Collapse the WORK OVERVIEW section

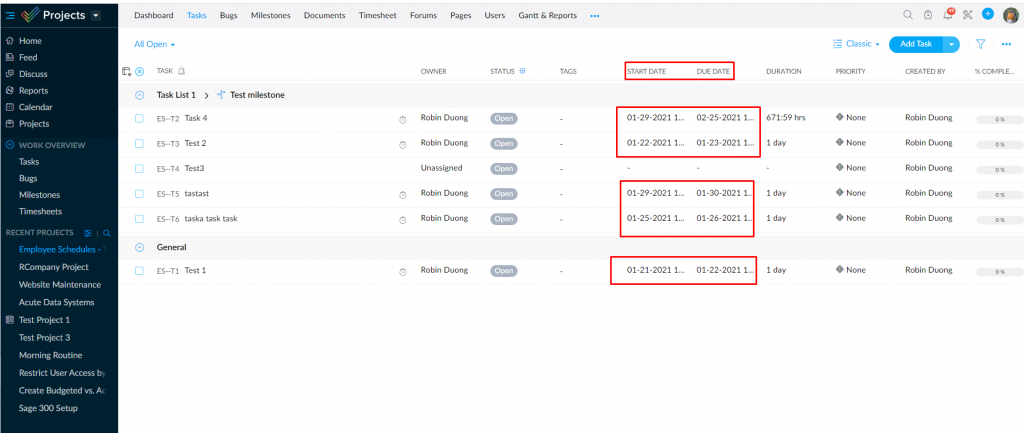click(10, 146)
